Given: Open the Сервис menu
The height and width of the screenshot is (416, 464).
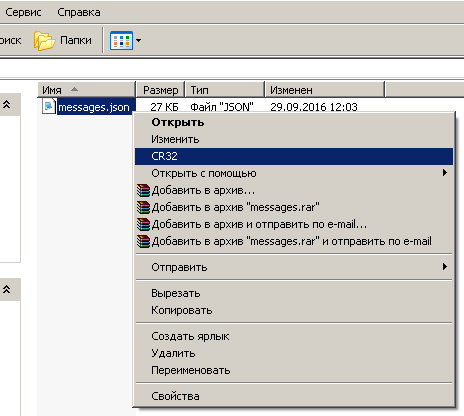Looking at the screenshot, I should (23, 12).
